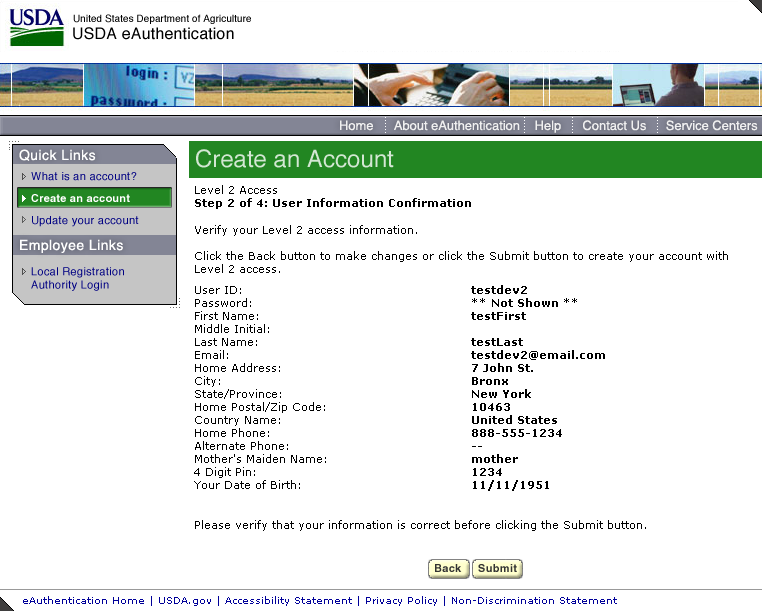The width and height of the screenshot is (762, 611).
Task: Click the hands-on-keyboard banner image
Action: (432, 85)
